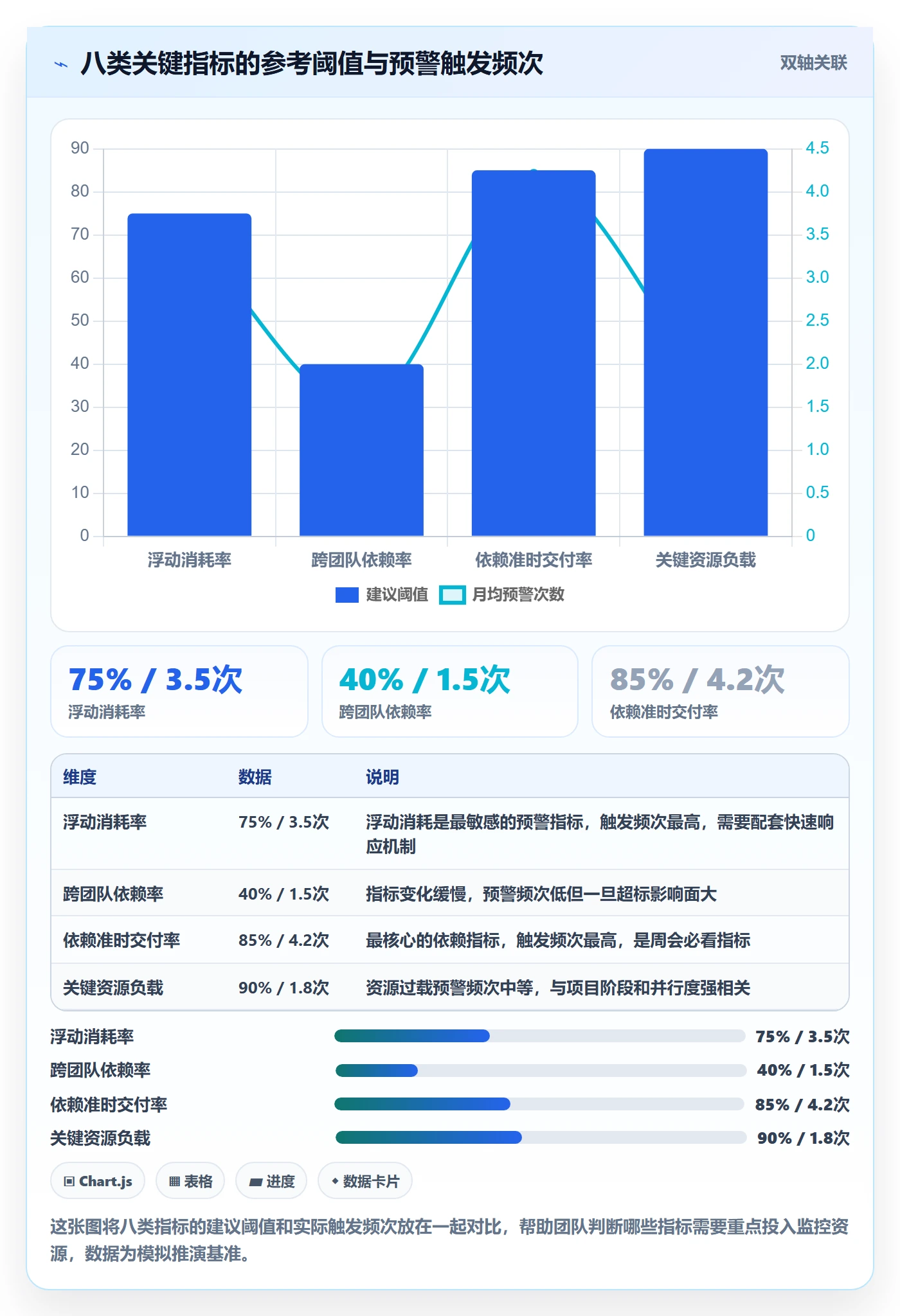The height and width of the screenshot is (1316, 900).
Task: Click the 依赖准时交付率 progress bar
Action: click(x=539, y=1104)
